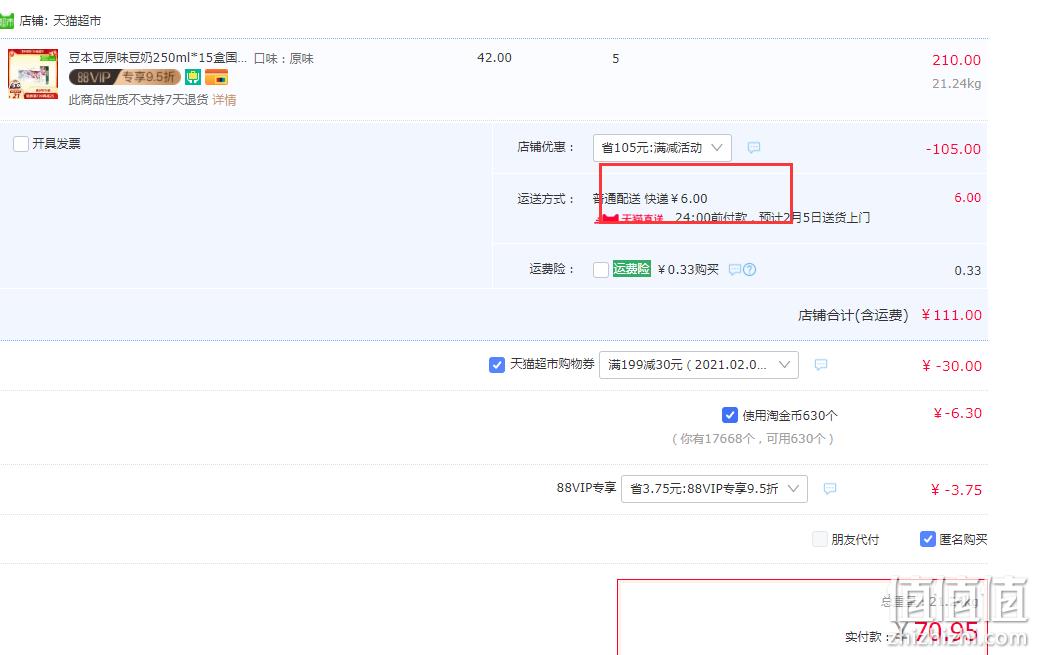This screenshot has width=1037, height=655.
Task: Open the 省3.75元:88VIP专享9.5折 dropdown
Action: (x=714, y=489)
